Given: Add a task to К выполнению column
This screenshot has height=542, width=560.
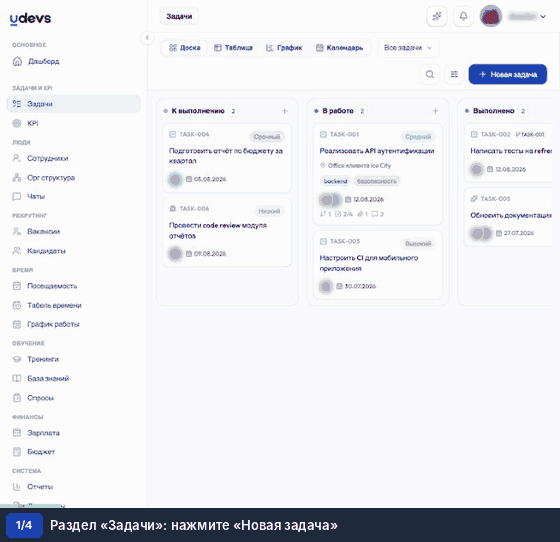Looking at the screenshot, I should (x=285, y=111).
